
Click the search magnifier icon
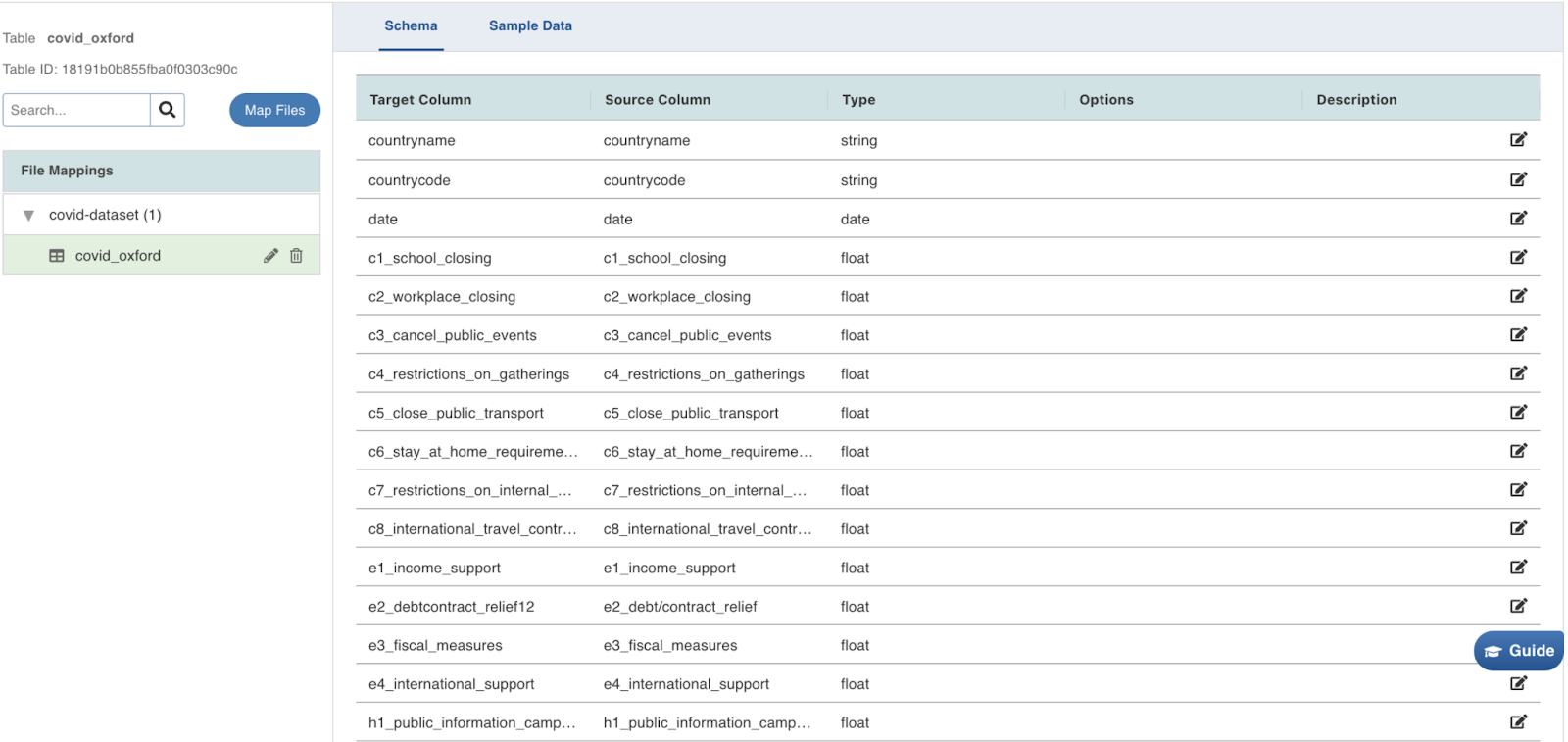(x=168, y=110)
